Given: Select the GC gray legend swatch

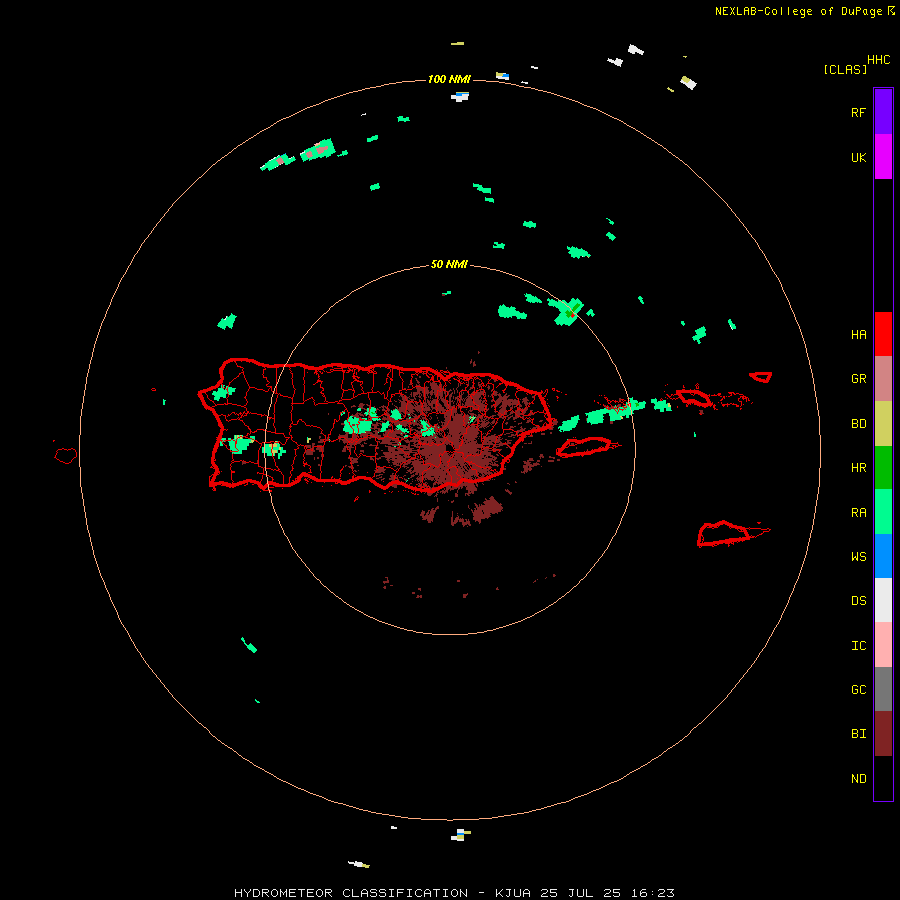Looking at the screenshot, I should coord(883,689).
